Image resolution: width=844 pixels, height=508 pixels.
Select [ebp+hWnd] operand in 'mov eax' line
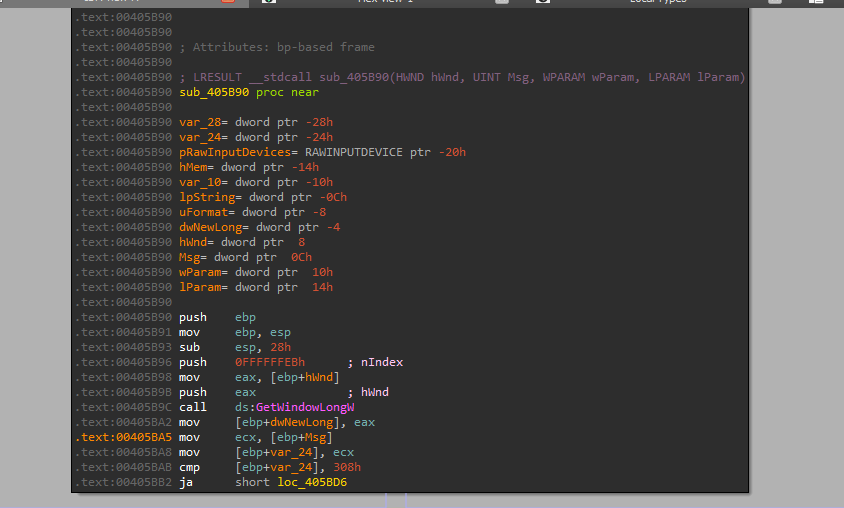[305, 378]
